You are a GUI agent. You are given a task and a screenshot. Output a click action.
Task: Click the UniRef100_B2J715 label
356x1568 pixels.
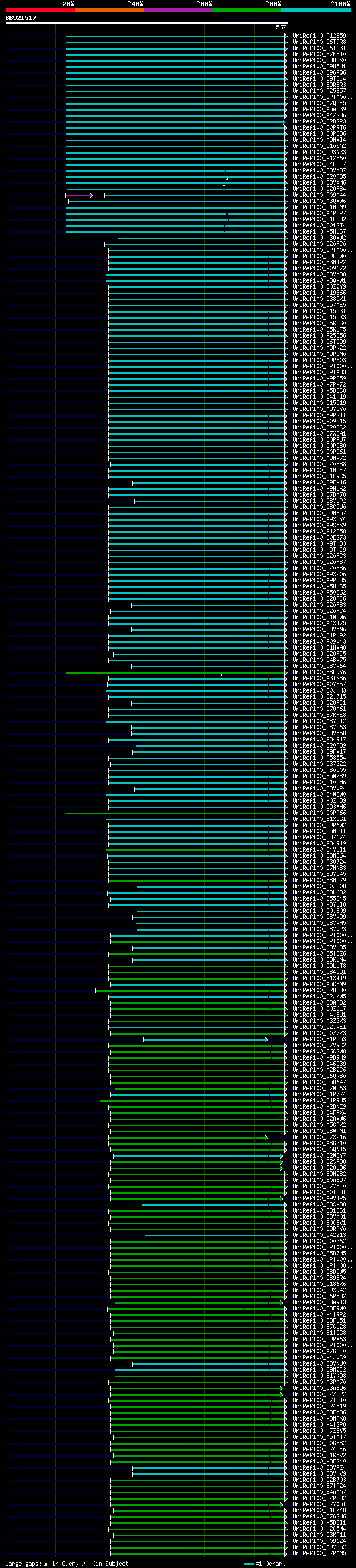[319, 696]
